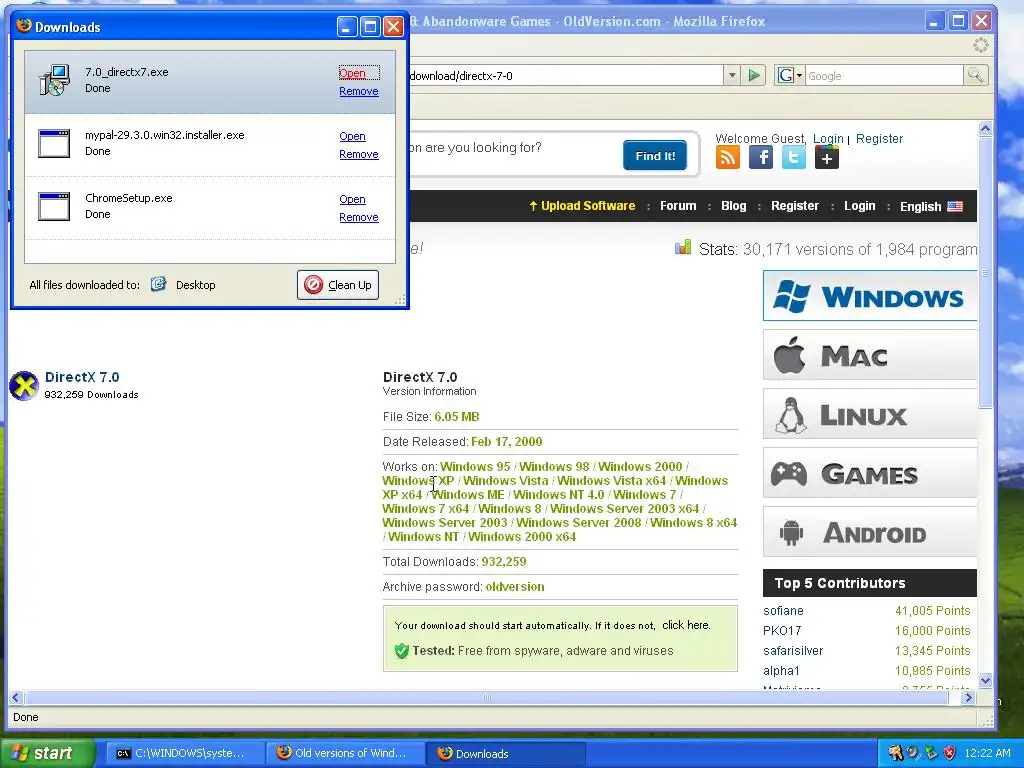Click the green Tested shield icon
This screenshot has height=768, width=1024.
tap(402, 650)
